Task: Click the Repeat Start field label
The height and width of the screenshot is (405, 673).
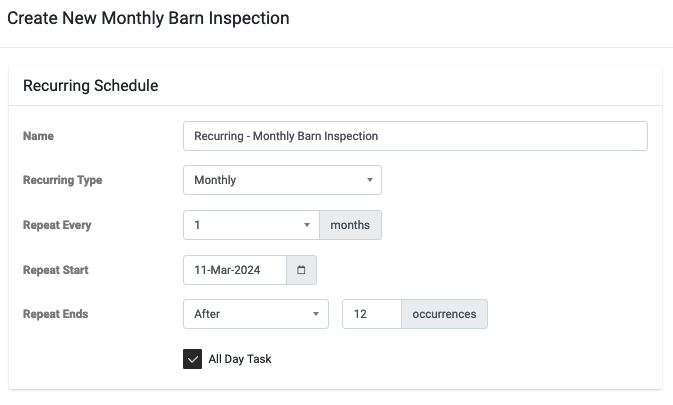Action: pyautogui.click(x=56, y=270)
